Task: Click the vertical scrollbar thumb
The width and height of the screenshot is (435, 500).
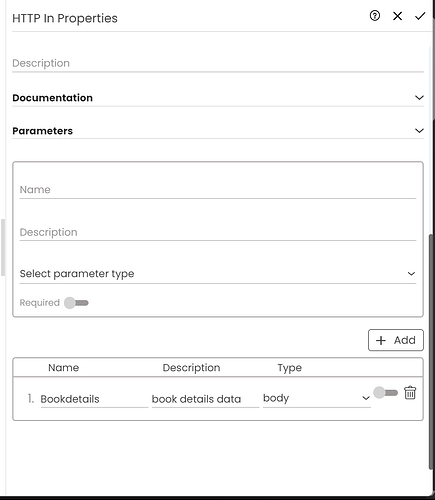Action: [431, 352]
